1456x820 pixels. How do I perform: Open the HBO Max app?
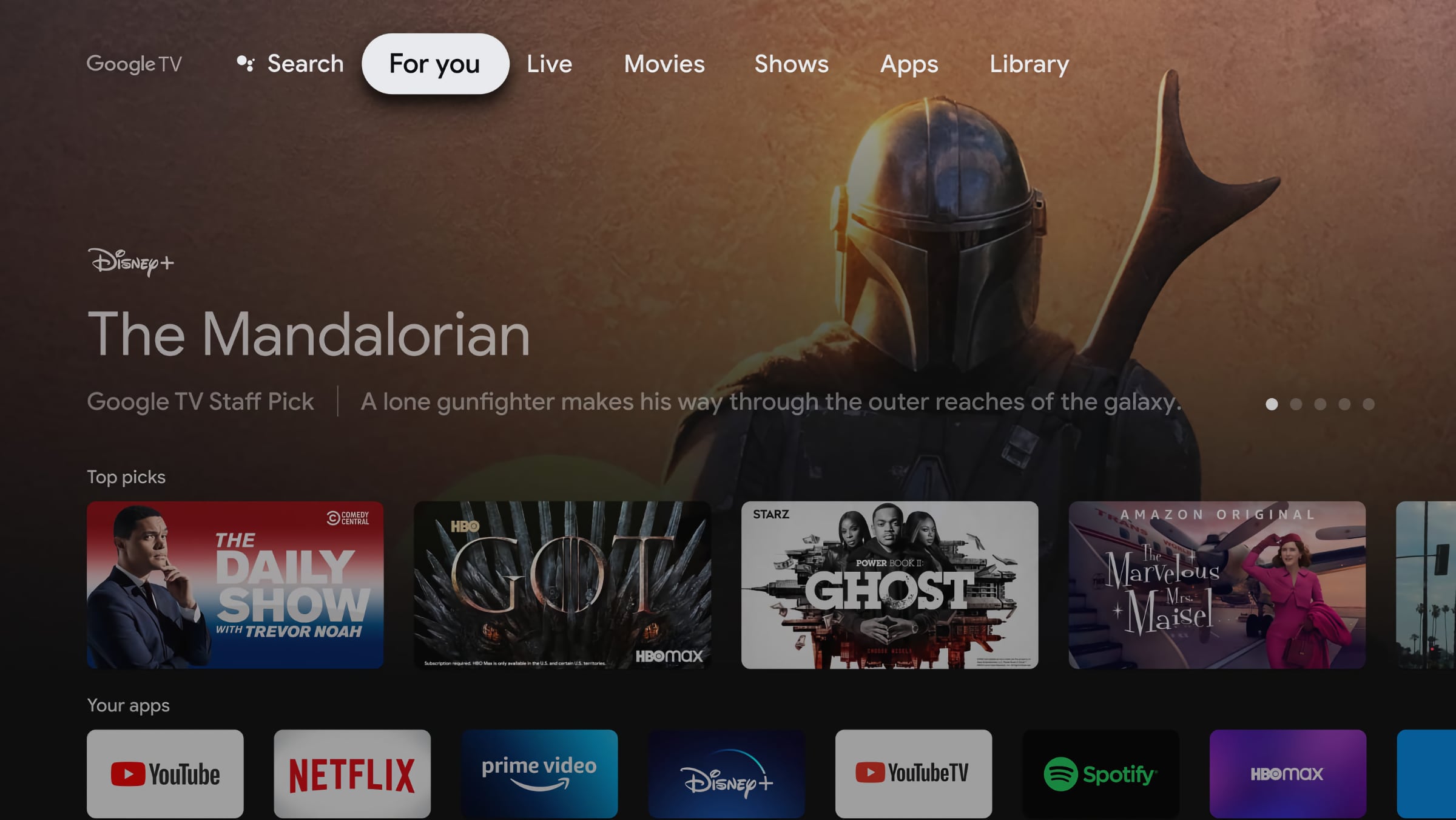point(1287,774)
